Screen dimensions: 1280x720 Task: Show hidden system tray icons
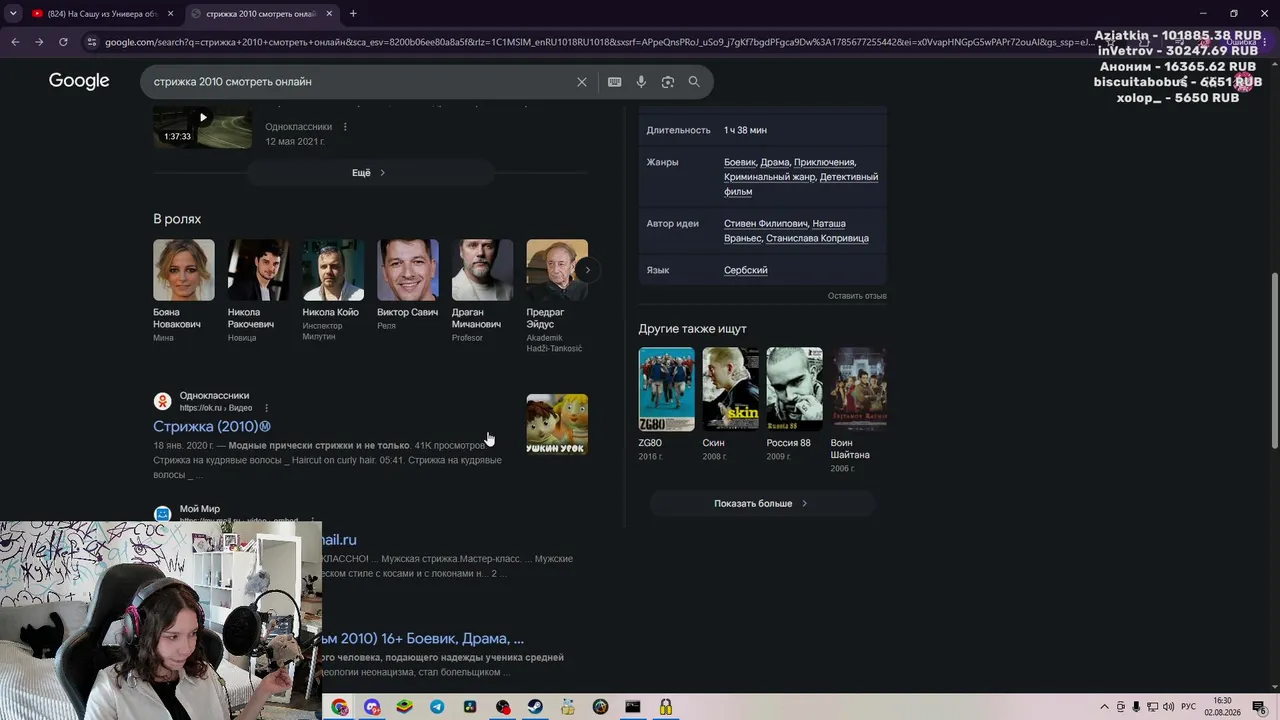[1104, 707]
